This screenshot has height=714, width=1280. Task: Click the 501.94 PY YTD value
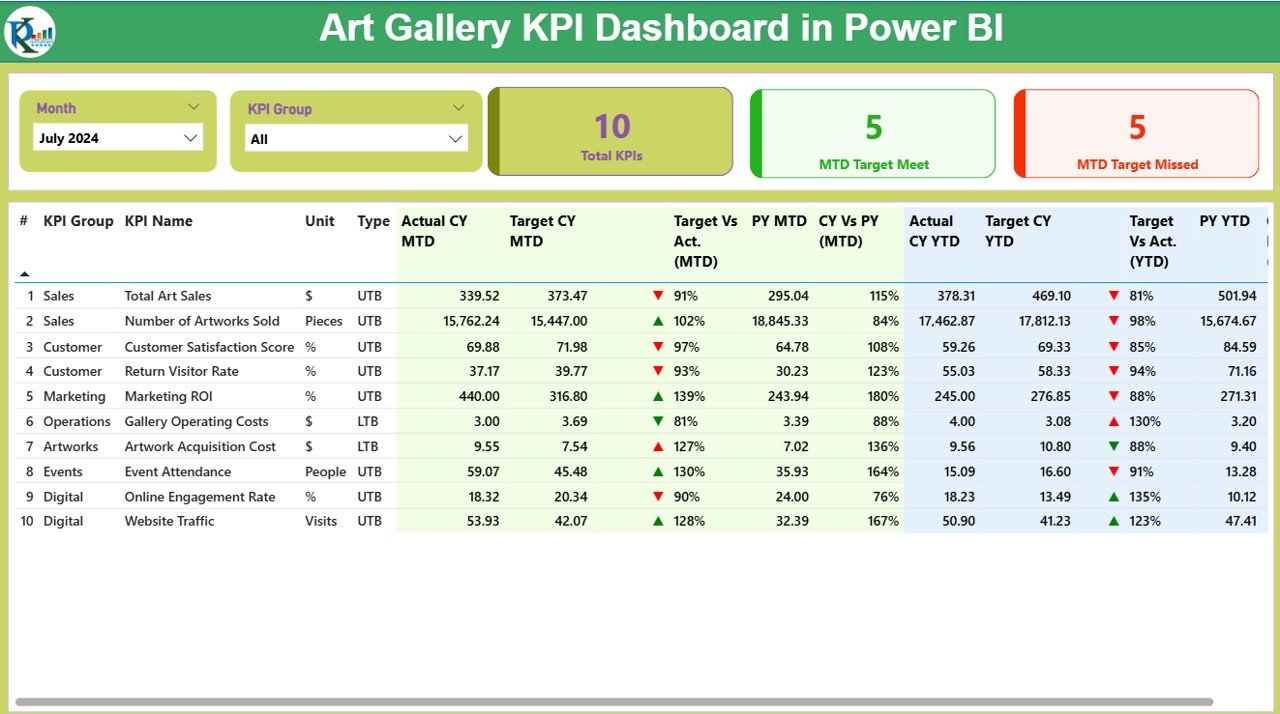coord(1236,296)
